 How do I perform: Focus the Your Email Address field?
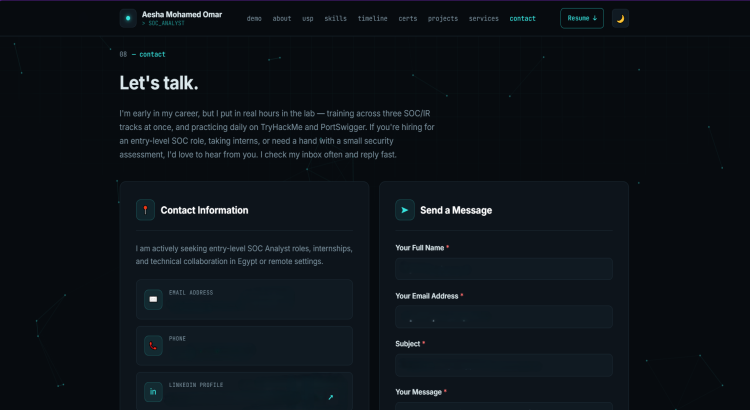click(504, 317)
